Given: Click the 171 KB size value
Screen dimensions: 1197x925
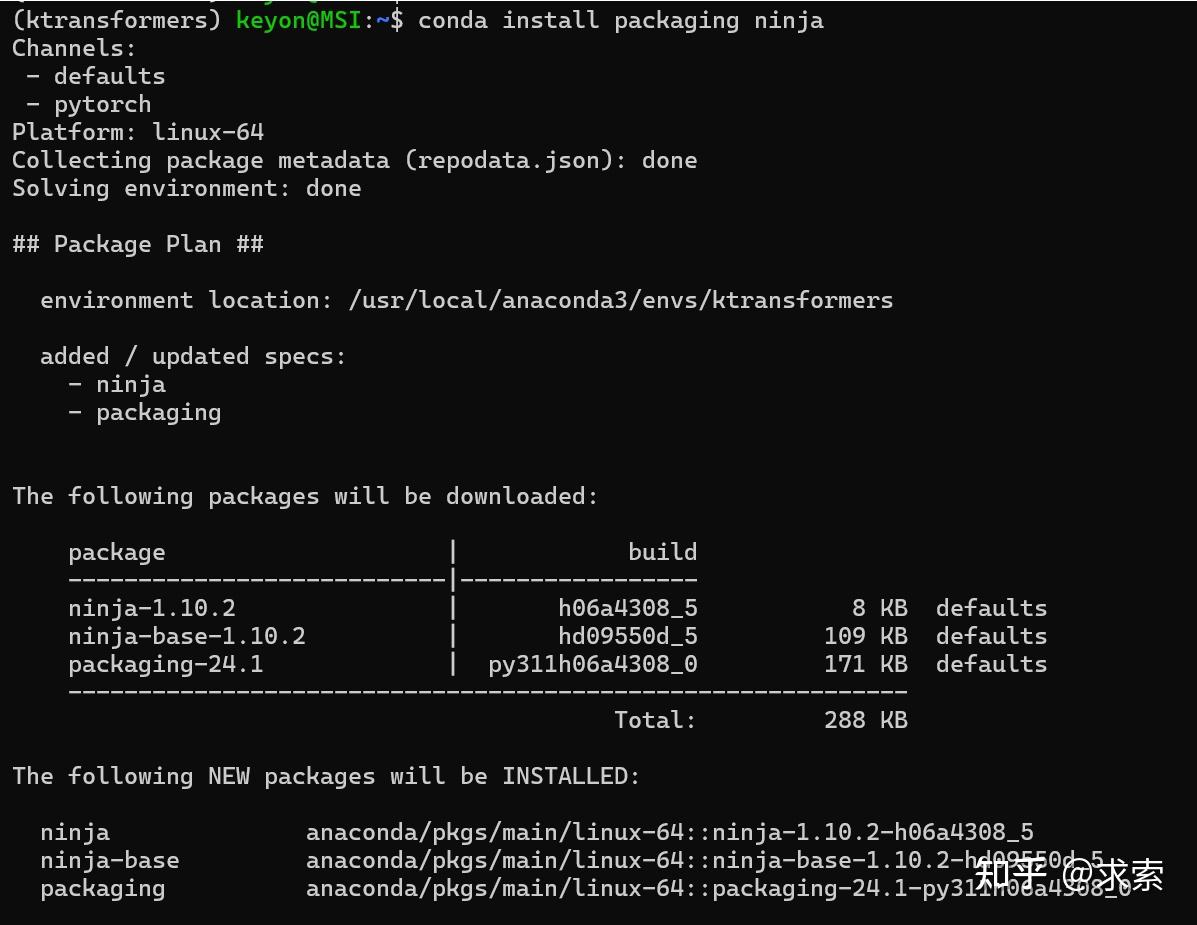Looking at the screenshot, I should point(866,664).
